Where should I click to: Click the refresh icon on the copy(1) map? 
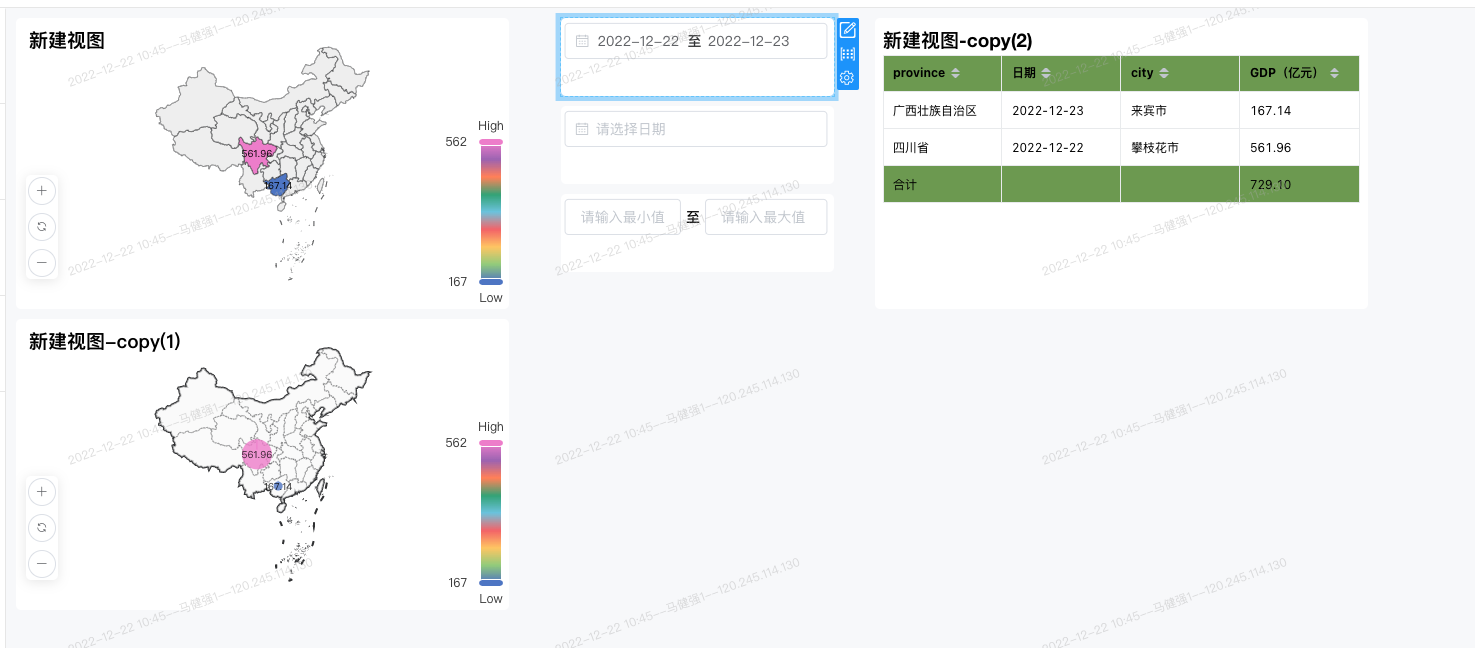(42, 528)
